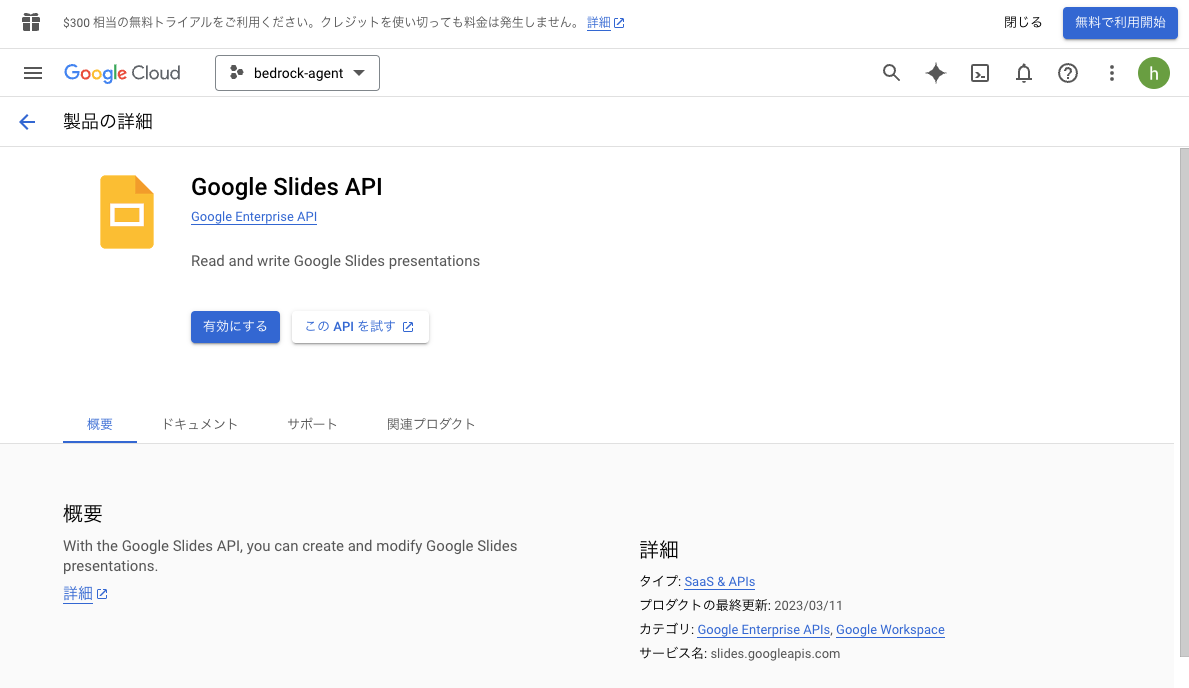Open the navigation hamburger menu
Image resolution: width=1189 pixels, height=688 pixels.
point(32,72)
